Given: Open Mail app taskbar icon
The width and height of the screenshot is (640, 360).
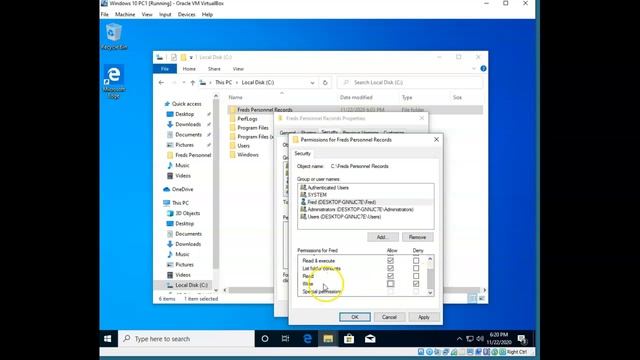Looking at the screenshot, I should (x=370, y=339).
